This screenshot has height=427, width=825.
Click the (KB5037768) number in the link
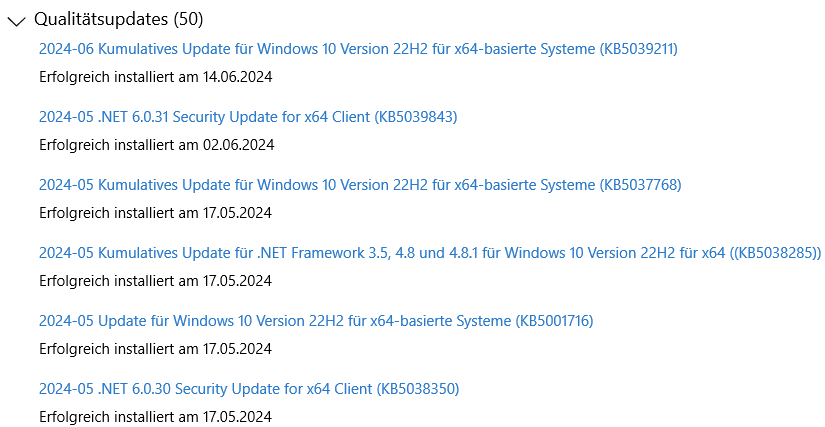tap(640, 185)
